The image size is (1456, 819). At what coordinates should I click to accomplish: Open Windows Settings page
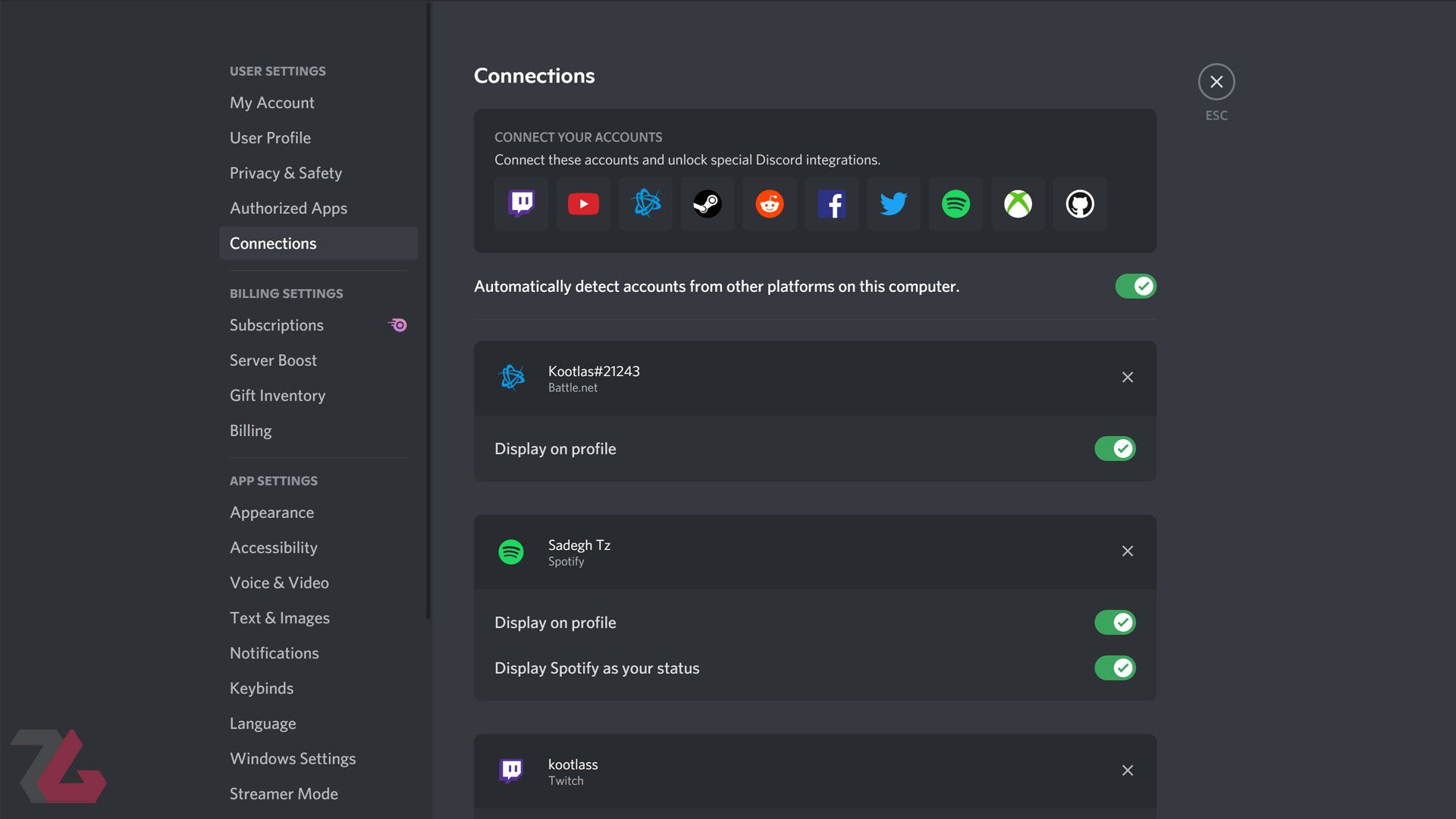tap(318, 759)
